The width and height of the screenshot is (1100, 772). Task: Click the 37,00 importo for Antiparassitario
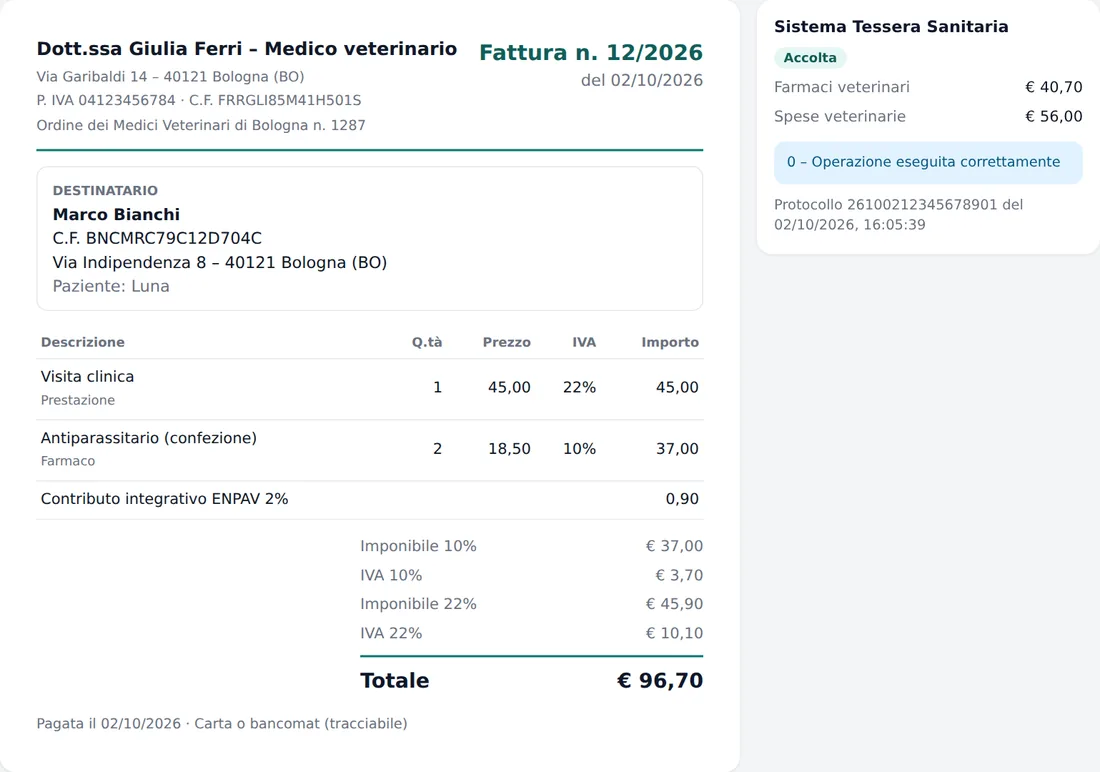point(677,448)
